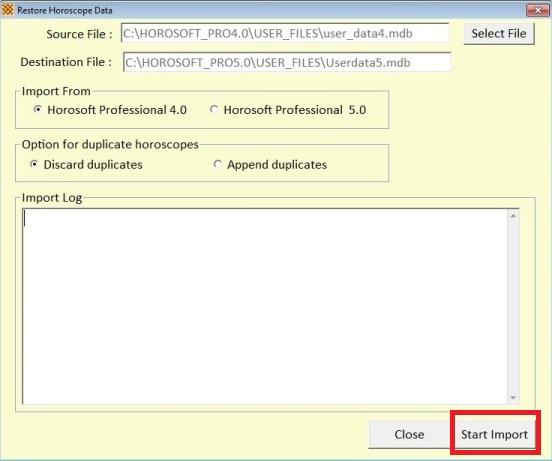Image resolution: width=552 pixels, height=461 pixels.
Task: Click the Option for duplicate horoscopes label
Action: click(110, 144)
